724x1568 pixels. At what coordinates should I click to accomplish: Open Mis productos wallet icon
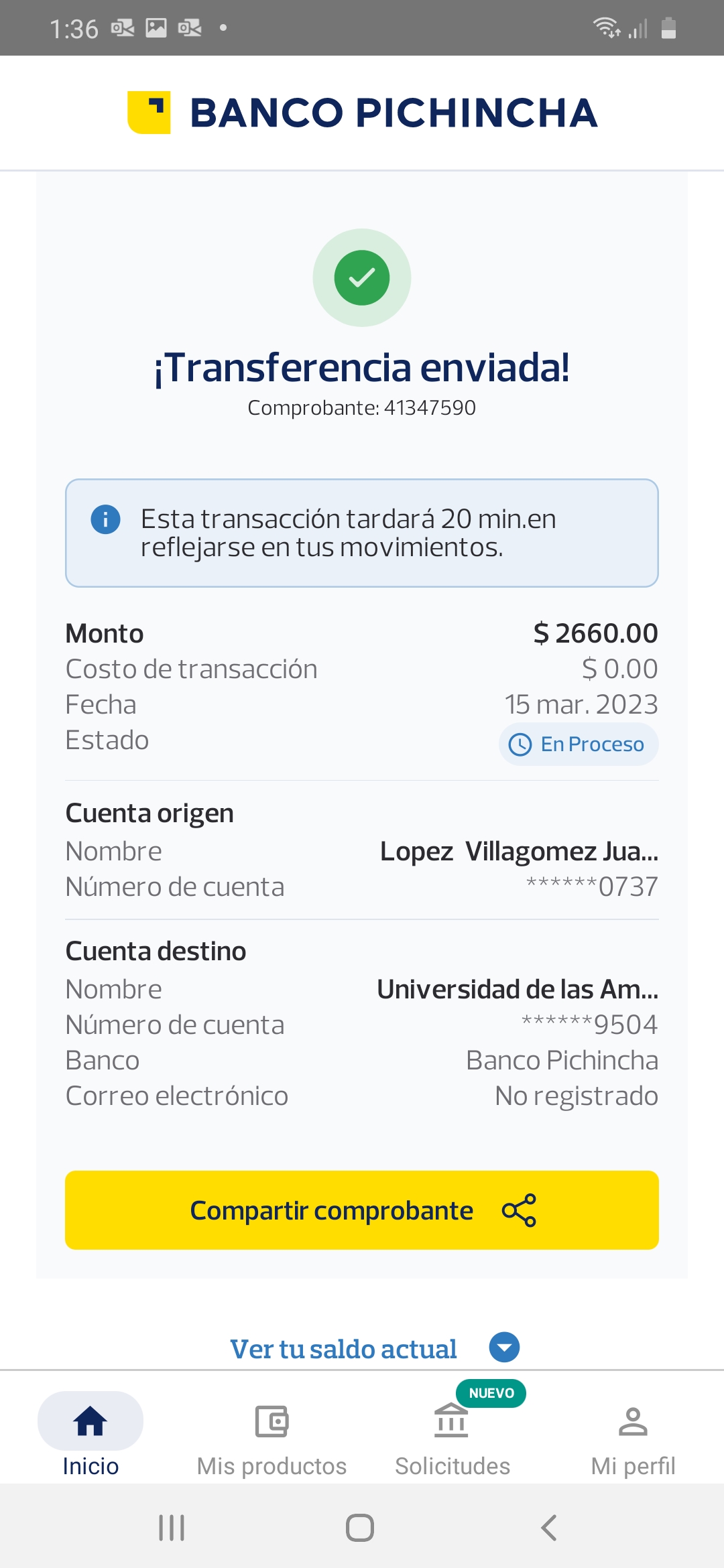(x=271, y=1421)
